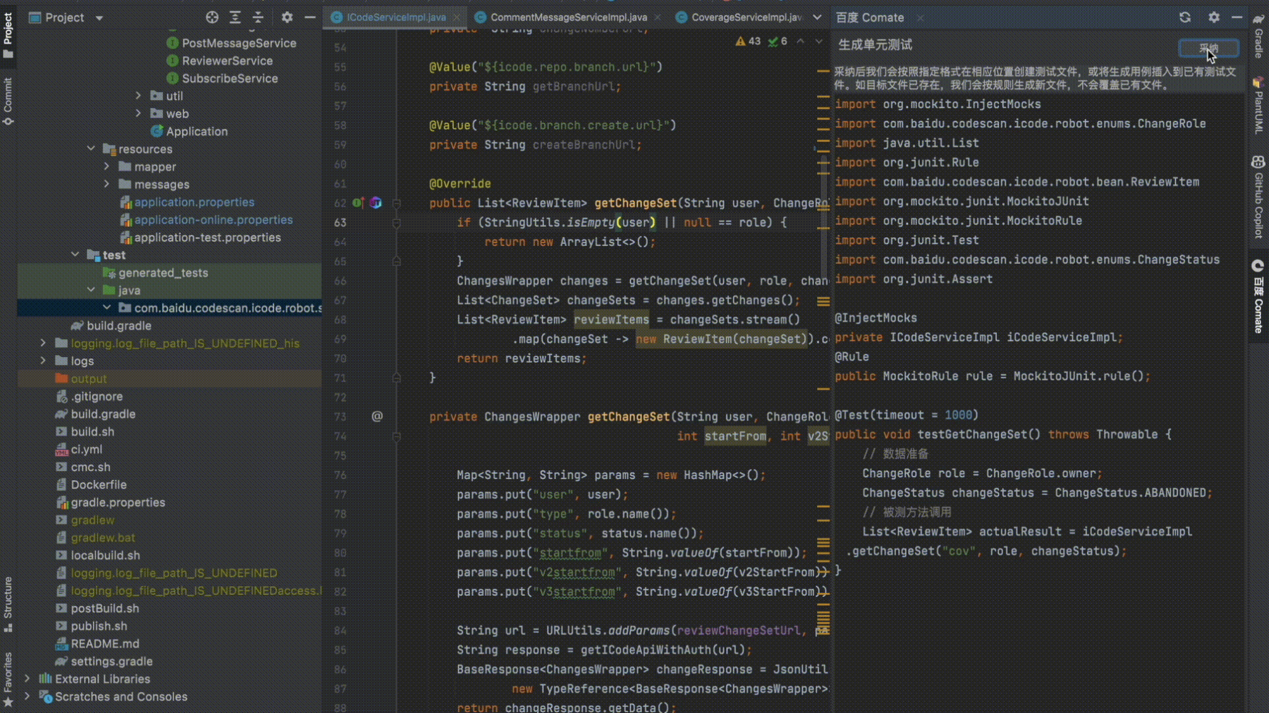Show hidden editor tabs dropdown
Screen dimensions: 1269x713
click(x=817, y=18)
